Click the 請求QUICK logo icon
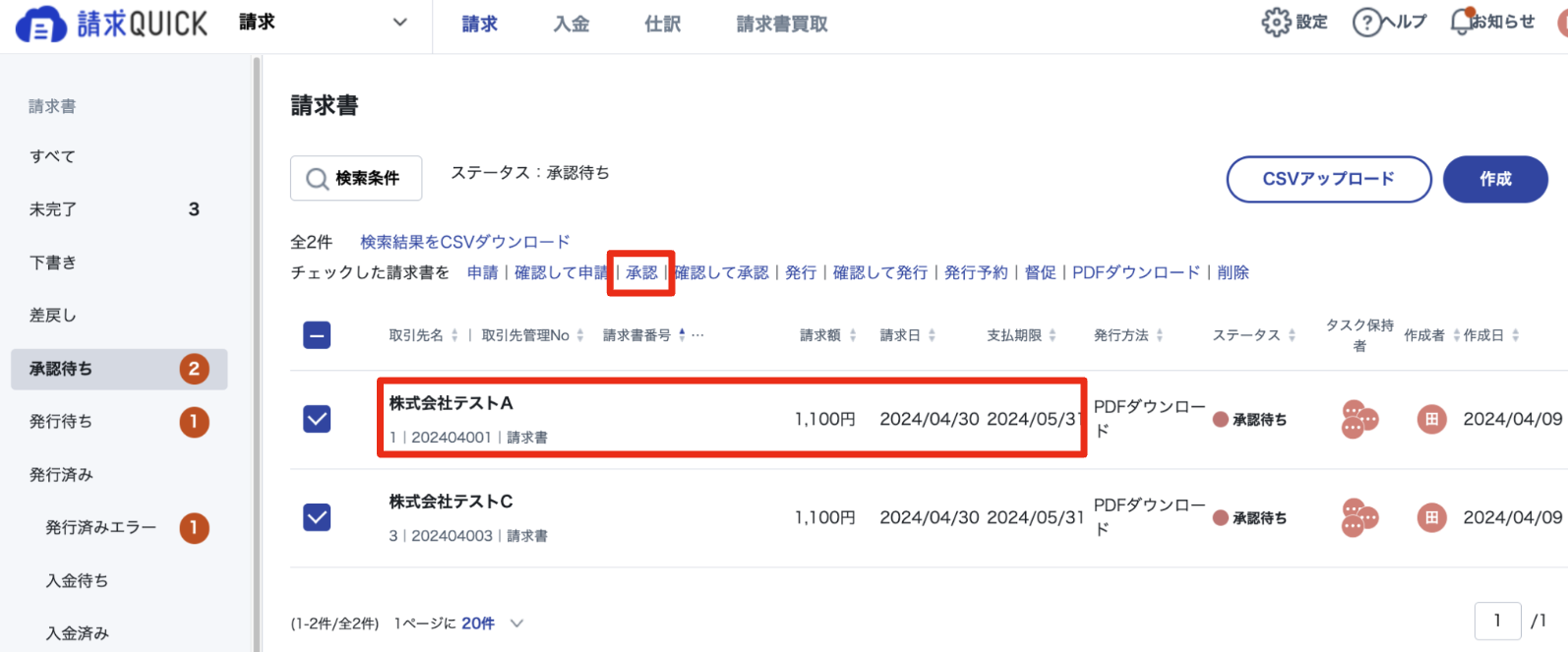 coord(41,25)
